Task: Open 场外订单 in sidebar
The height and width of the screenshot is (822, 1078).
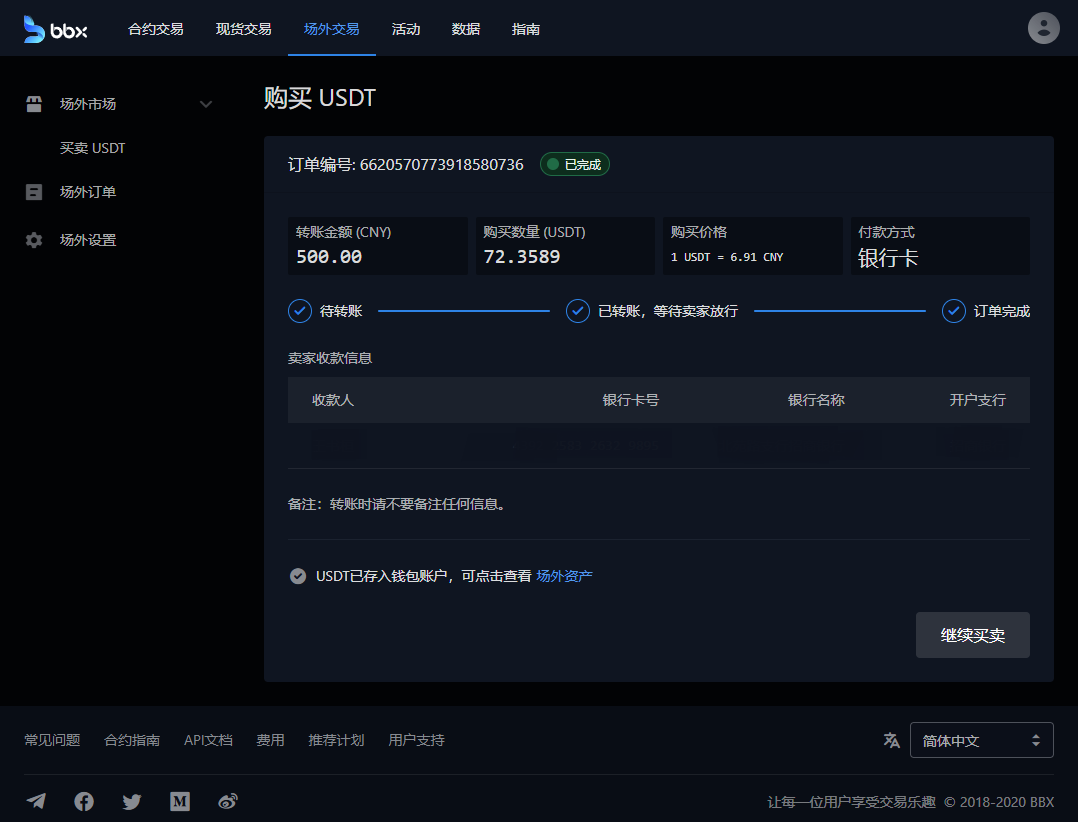Action: (x=88, y=192)
